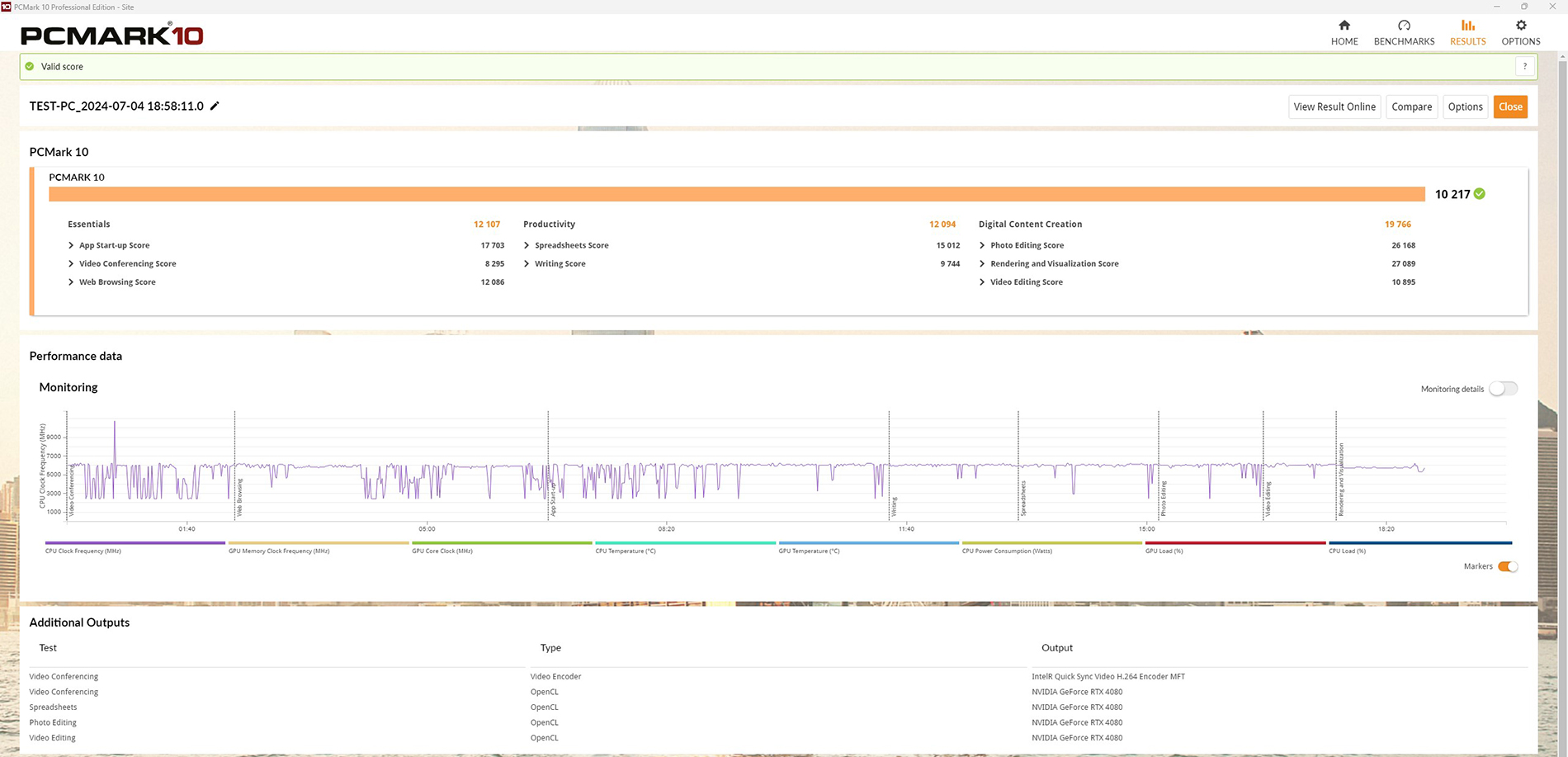Click the CPU Temperature teal legend bar
Image resolution: width=1568 pixels, height=757 pixels.
tap(685, 543)
